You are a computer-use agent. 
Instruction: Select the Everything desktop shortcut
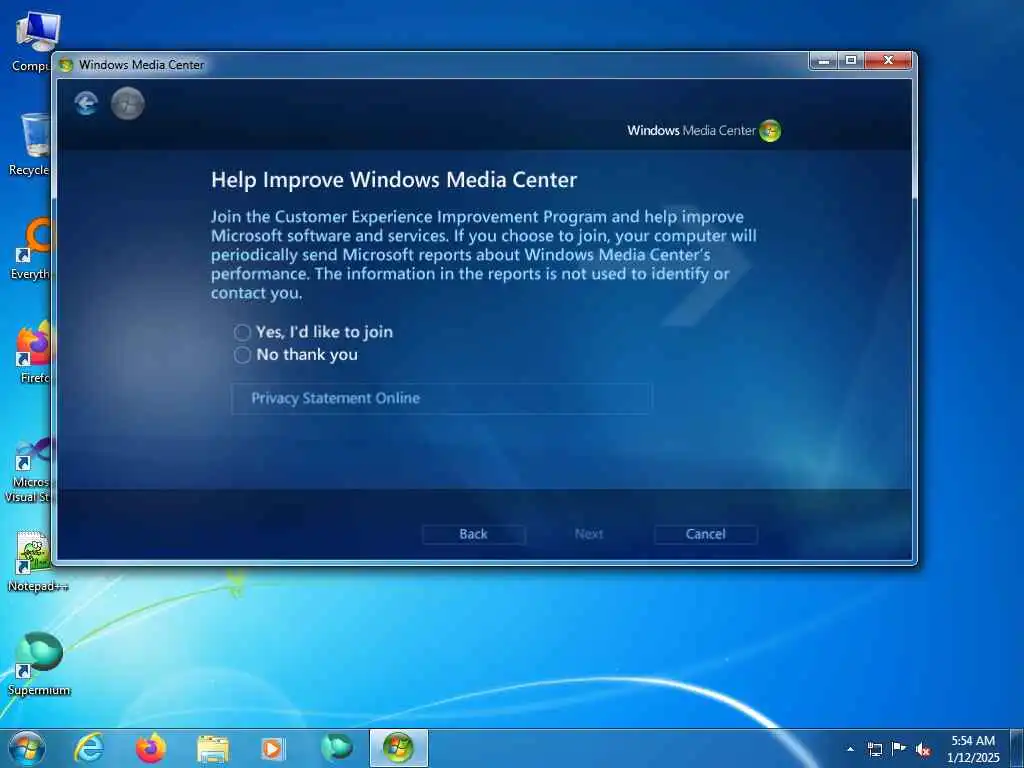33,248
